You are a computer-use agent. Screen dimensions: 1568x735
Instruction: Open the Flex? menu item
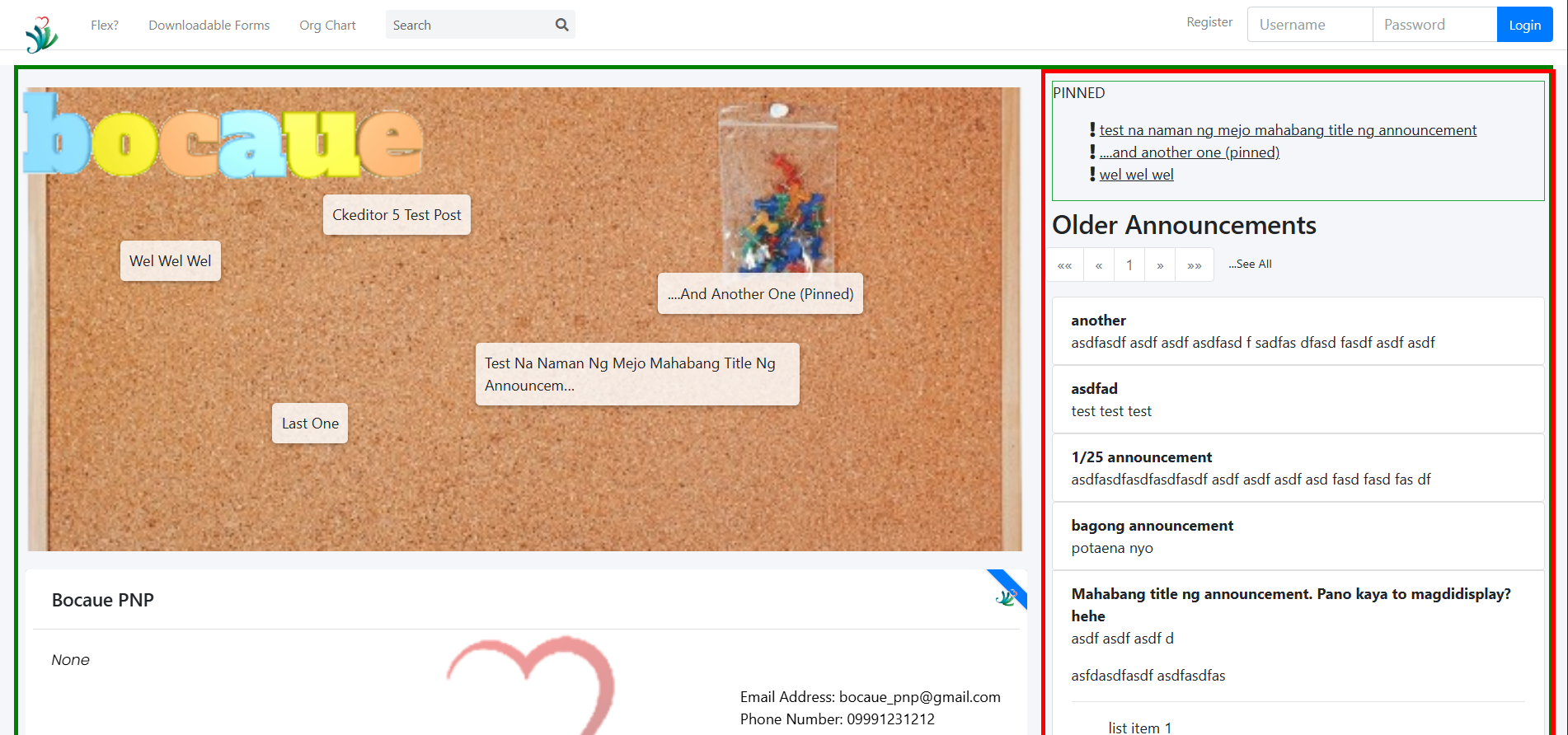click(105, 26)
